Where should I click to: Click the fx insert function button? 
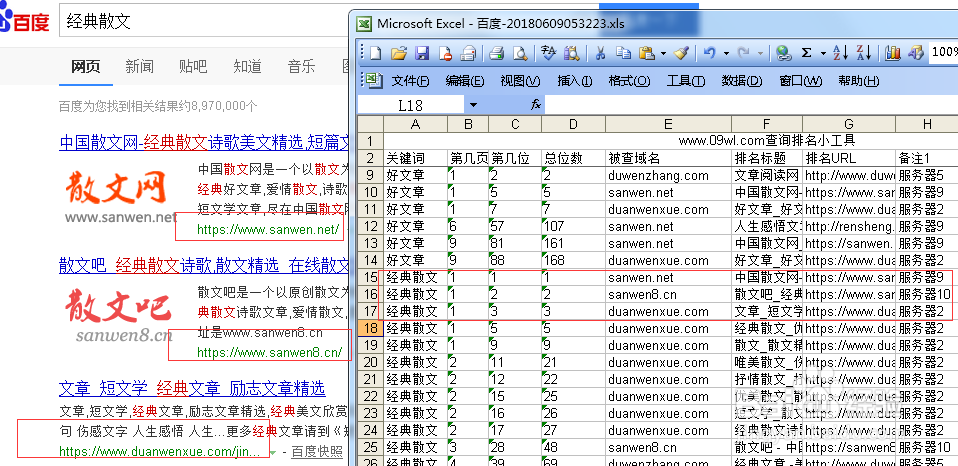[536, 104]
